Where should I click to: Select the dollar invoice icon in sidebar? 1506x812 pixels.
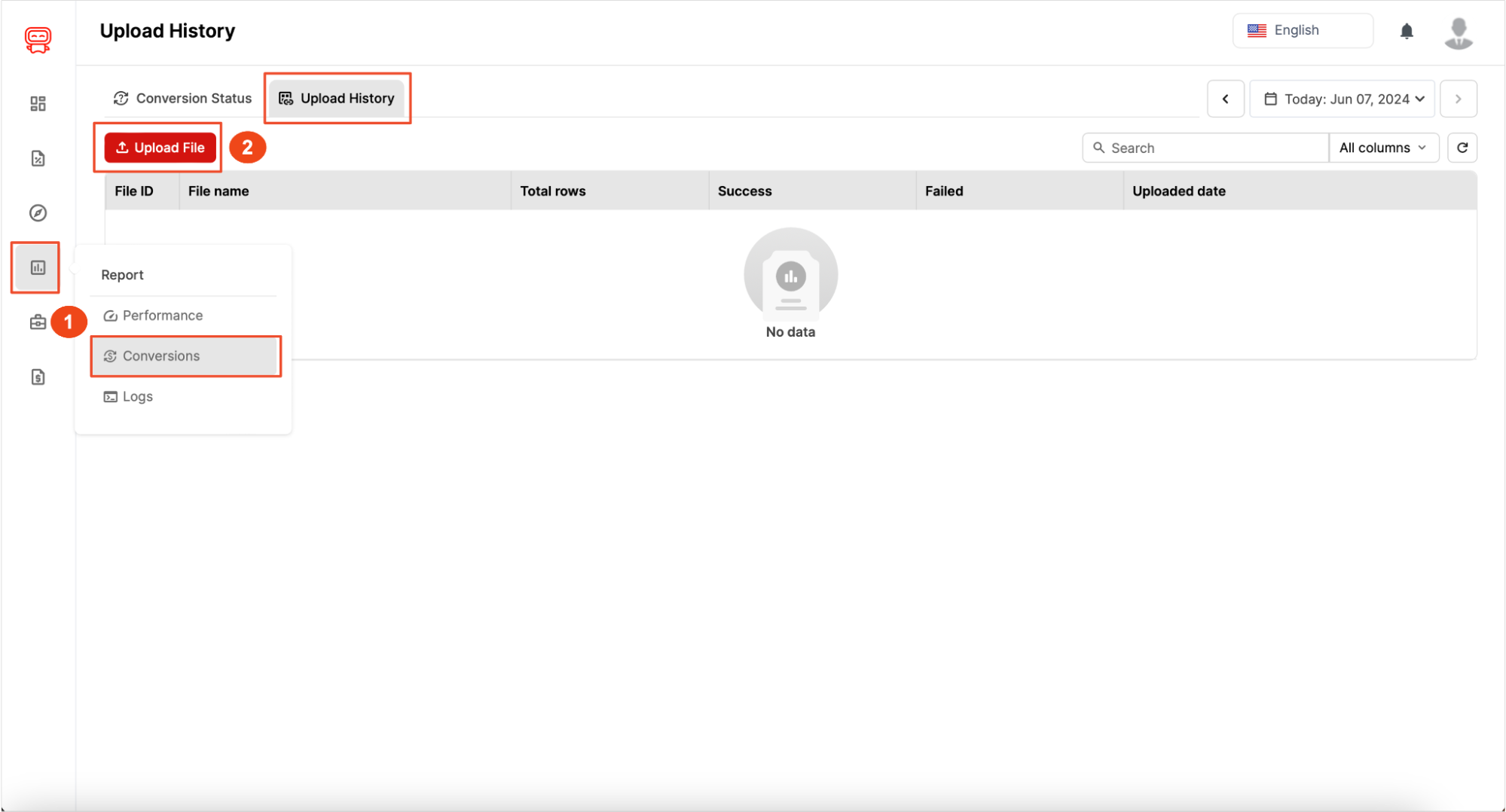click(x=37, y=377)
